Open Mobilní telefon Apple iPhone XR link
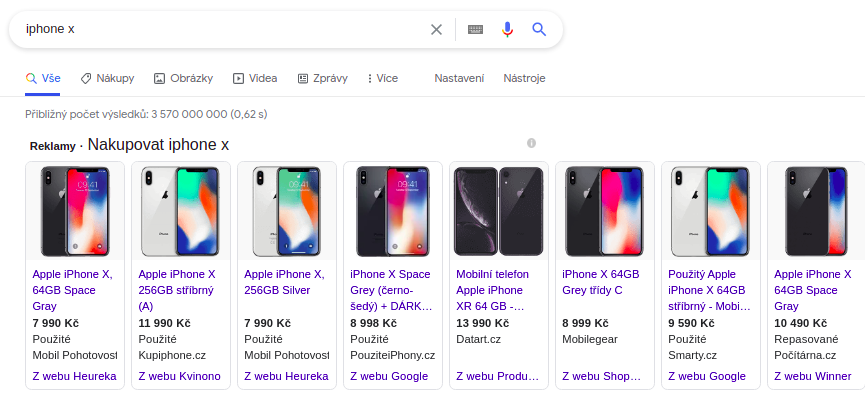 495,290
